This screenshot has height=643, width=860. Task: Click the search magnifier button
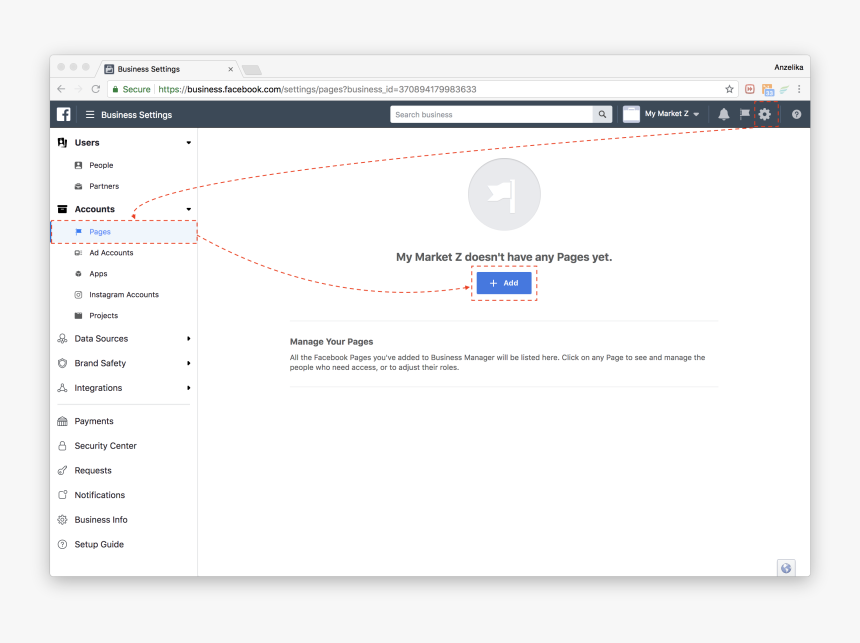(x=602, y=114)
